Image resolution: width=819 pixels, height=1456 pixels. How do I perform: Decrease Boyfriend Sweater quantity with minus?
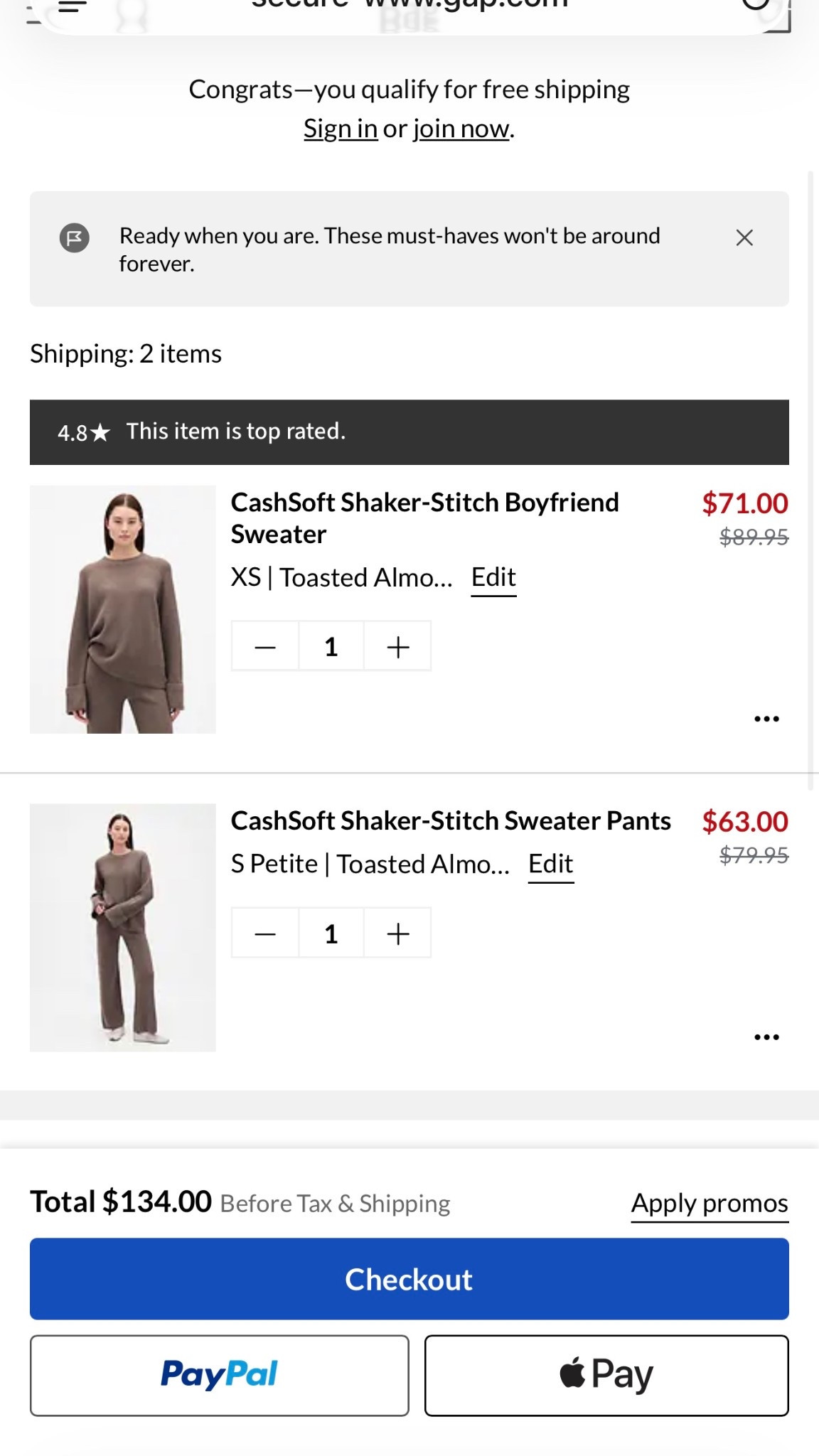coord(265,646)
